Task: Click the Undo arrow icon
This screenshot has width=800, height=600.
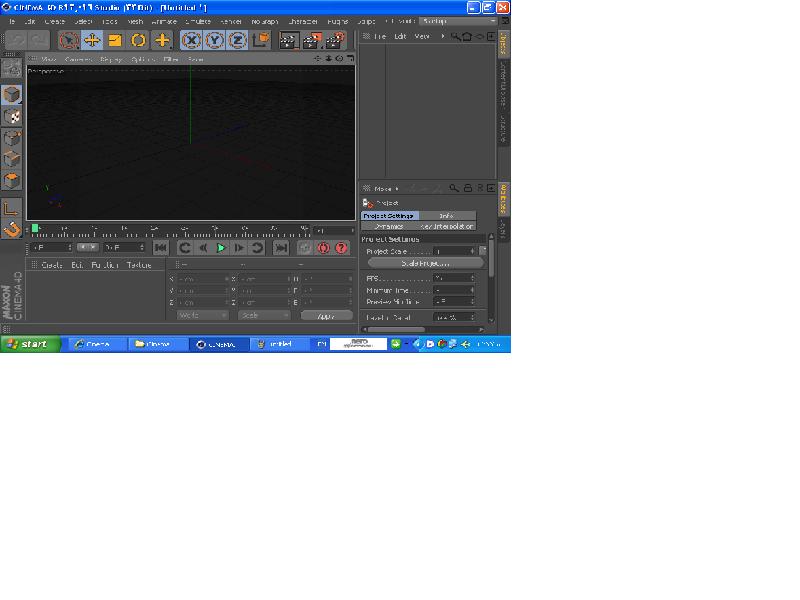Action: pyautogui.click(x=16, y=40)
